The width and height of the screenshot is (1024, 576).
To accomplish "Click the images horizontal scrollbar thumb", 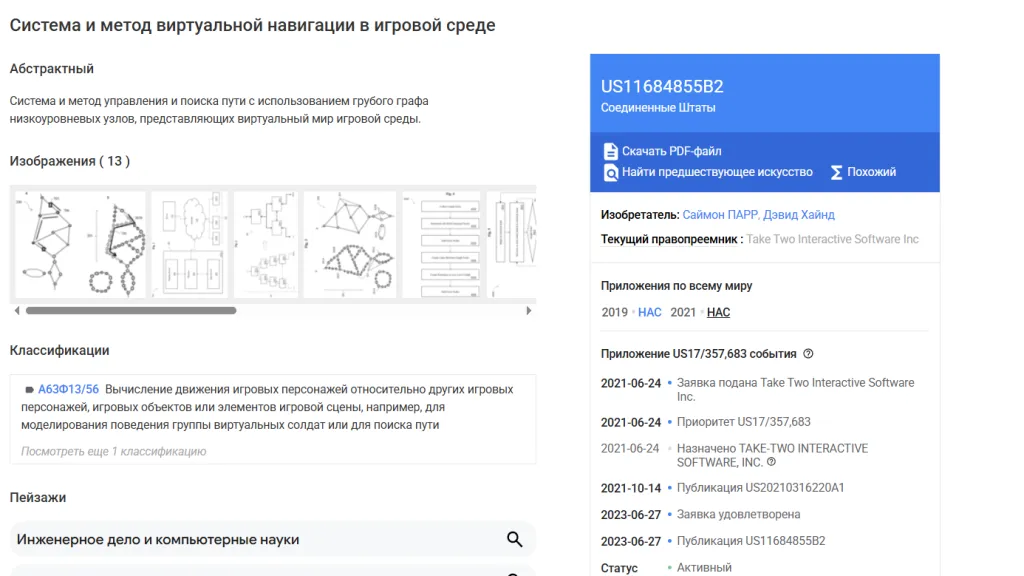I will coord(130,311).
